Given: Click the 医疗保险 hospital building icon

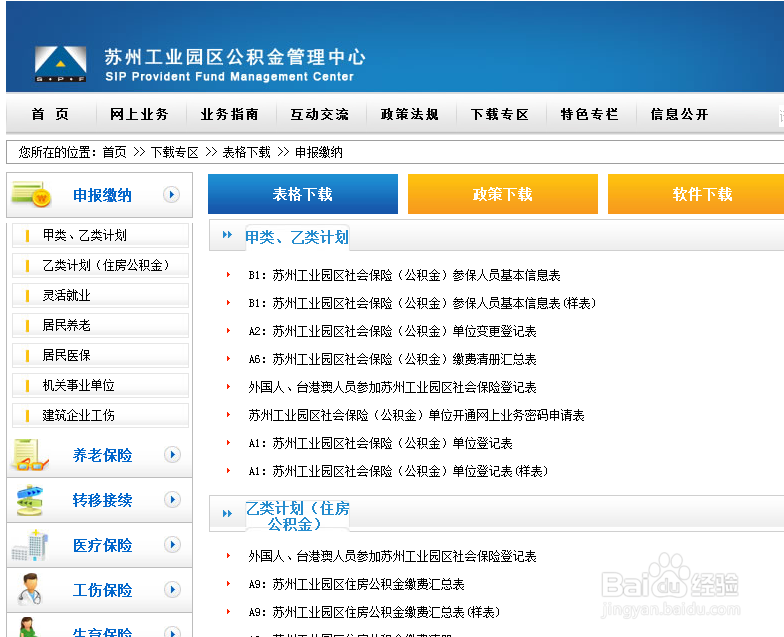Looking at the screenshot, I should coord(30,545).
